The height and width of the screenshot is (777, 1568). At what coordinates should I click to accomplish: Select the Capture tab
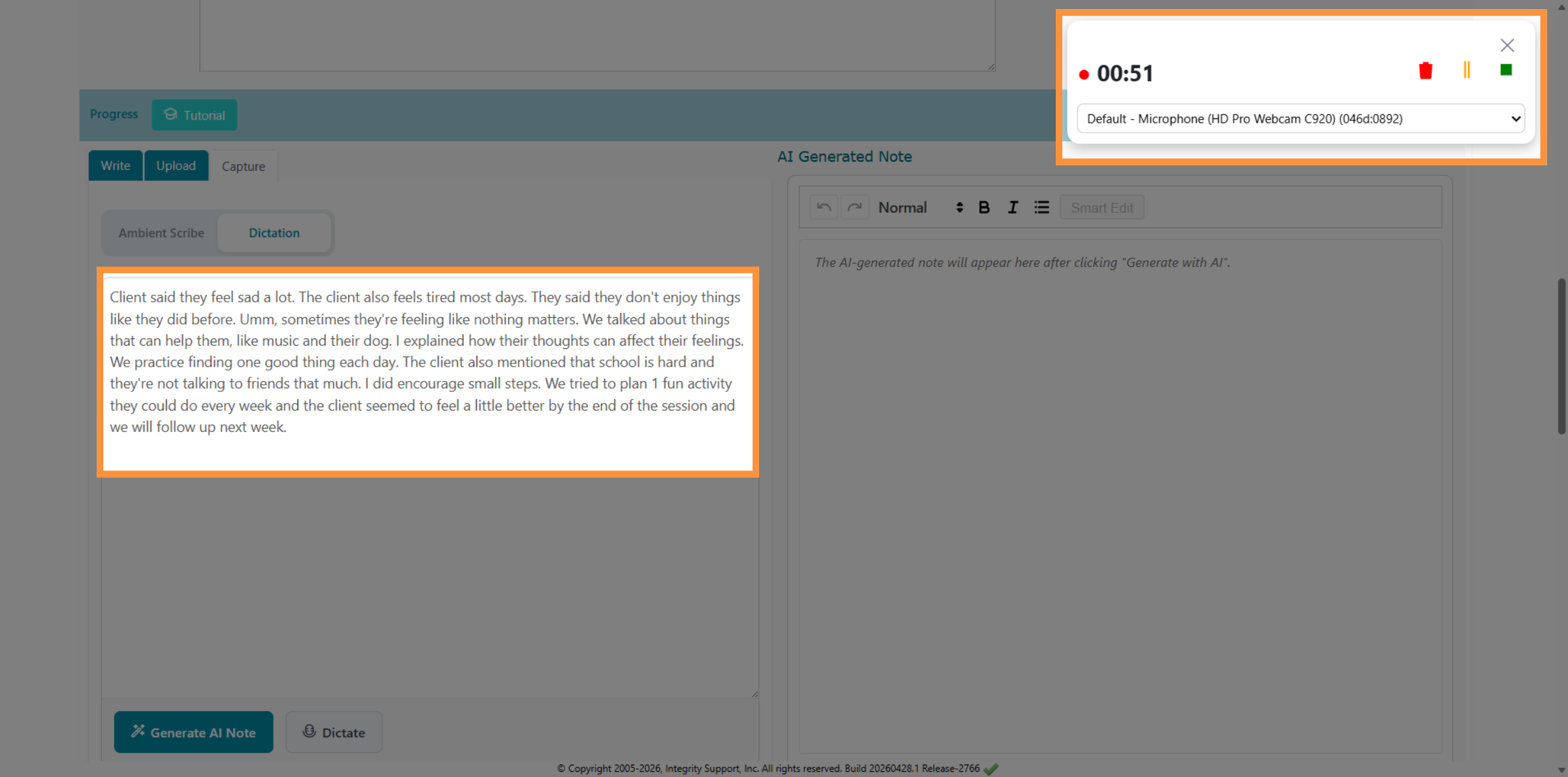pyautogui.click(x=244, y=167)
